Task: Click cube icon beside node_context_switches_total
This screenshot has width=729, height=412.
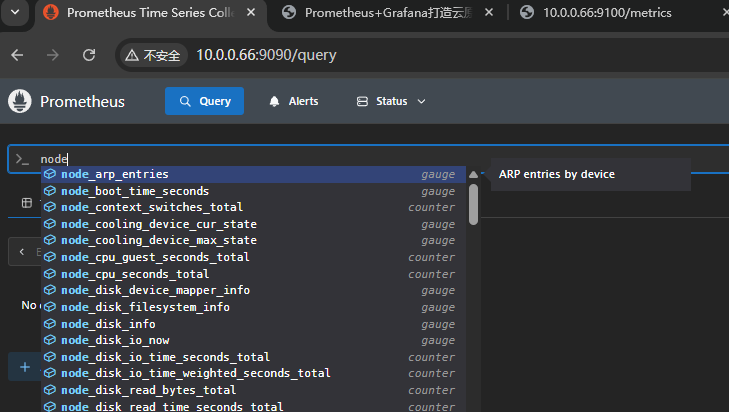Action: pyautogui.click(x=50, y=207)
